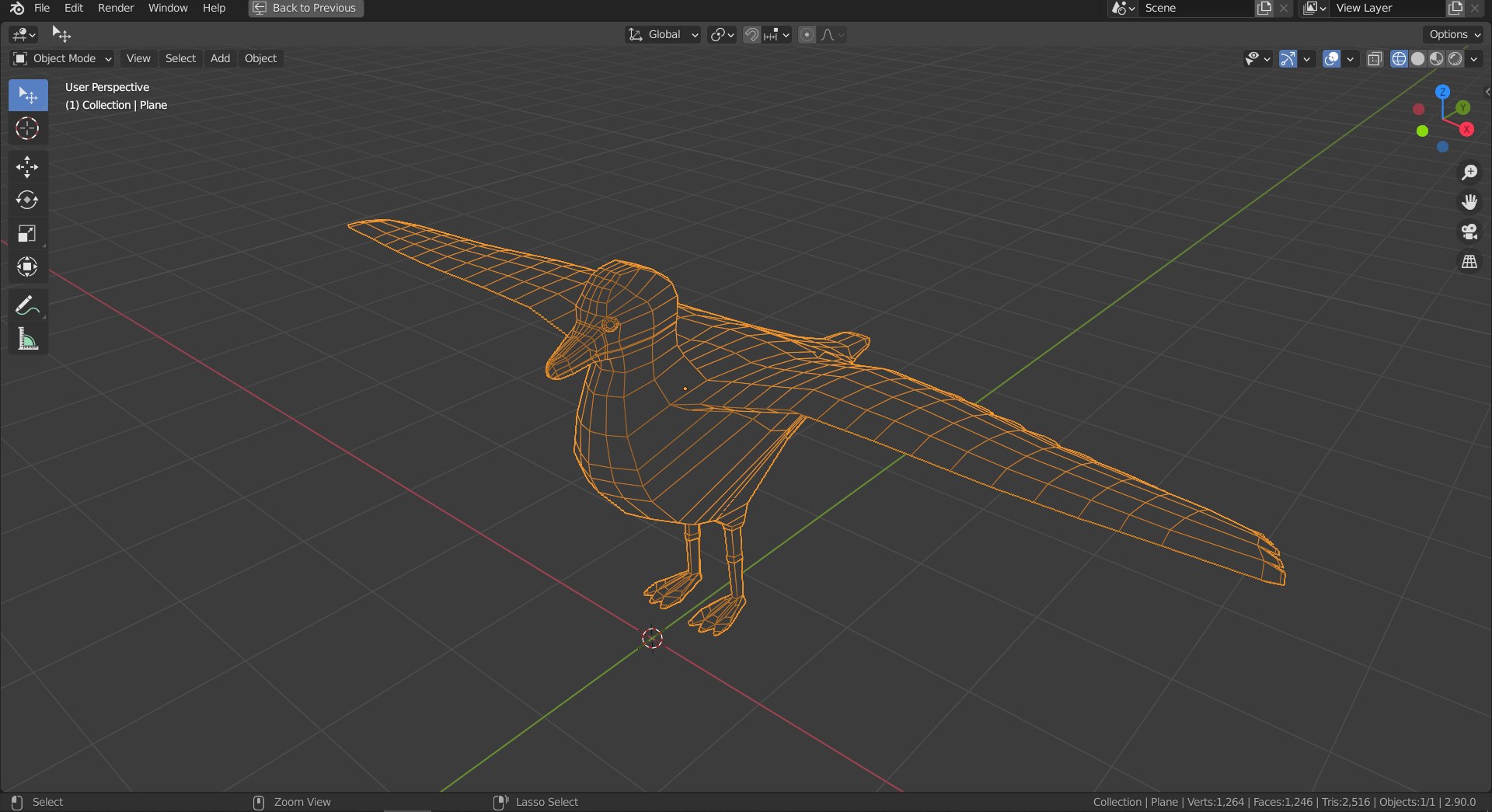Open the viewport Add menu

(x=220, y=58)
